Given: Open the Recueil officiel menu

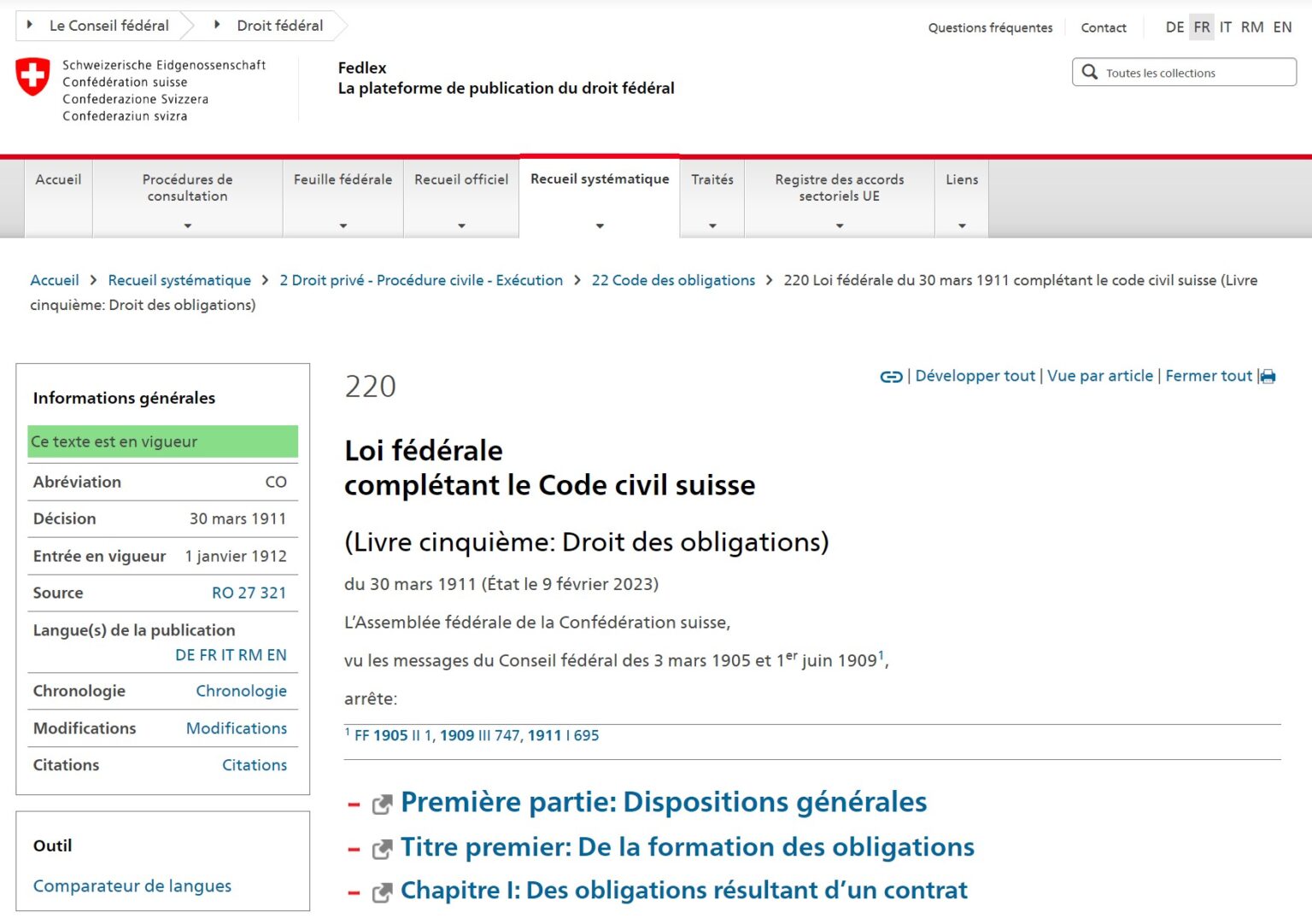Looking at the screenshot, I should tap(461, 198).
